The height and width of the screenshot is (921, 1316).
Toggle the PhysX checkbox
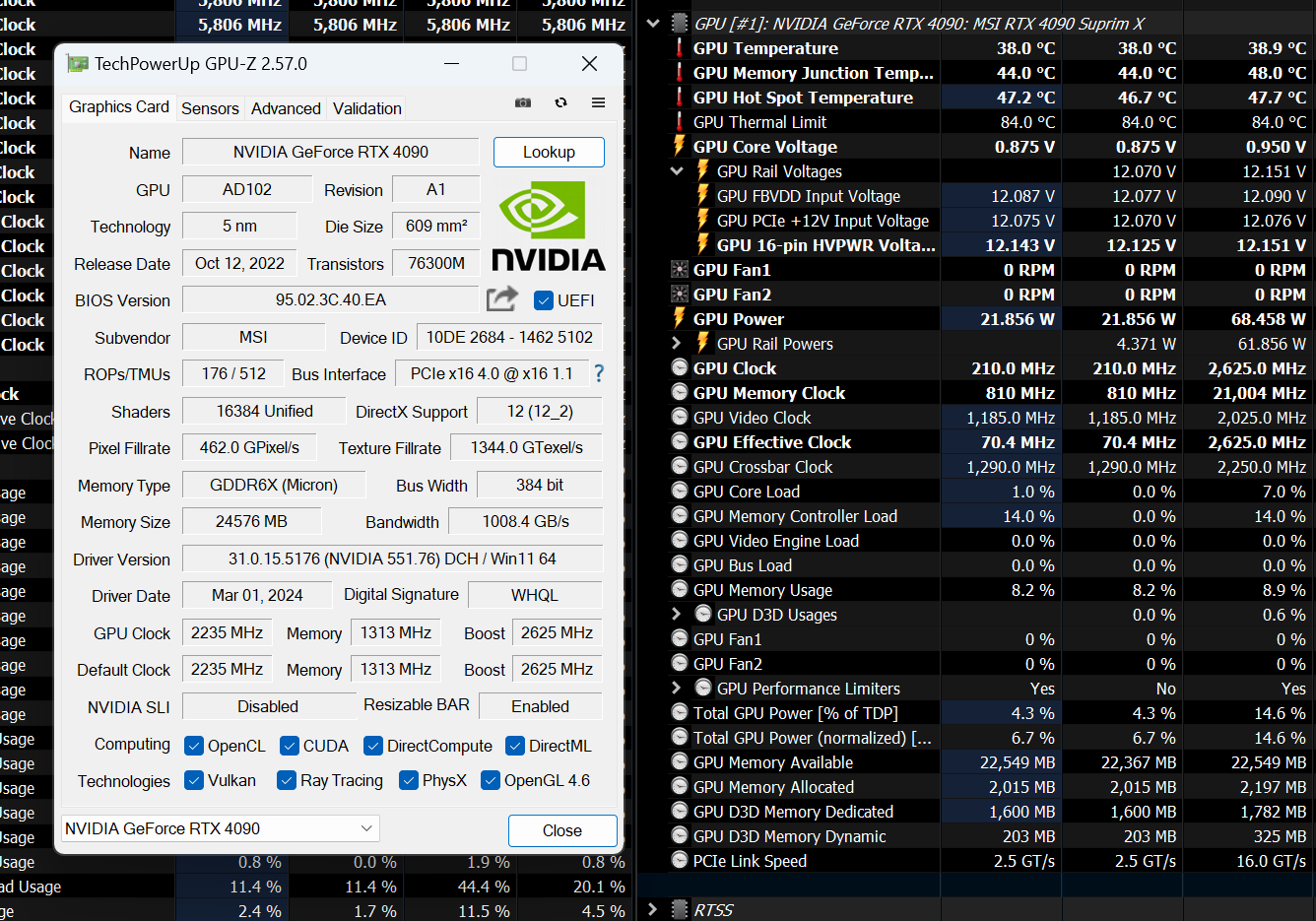[x=409, y=781]
